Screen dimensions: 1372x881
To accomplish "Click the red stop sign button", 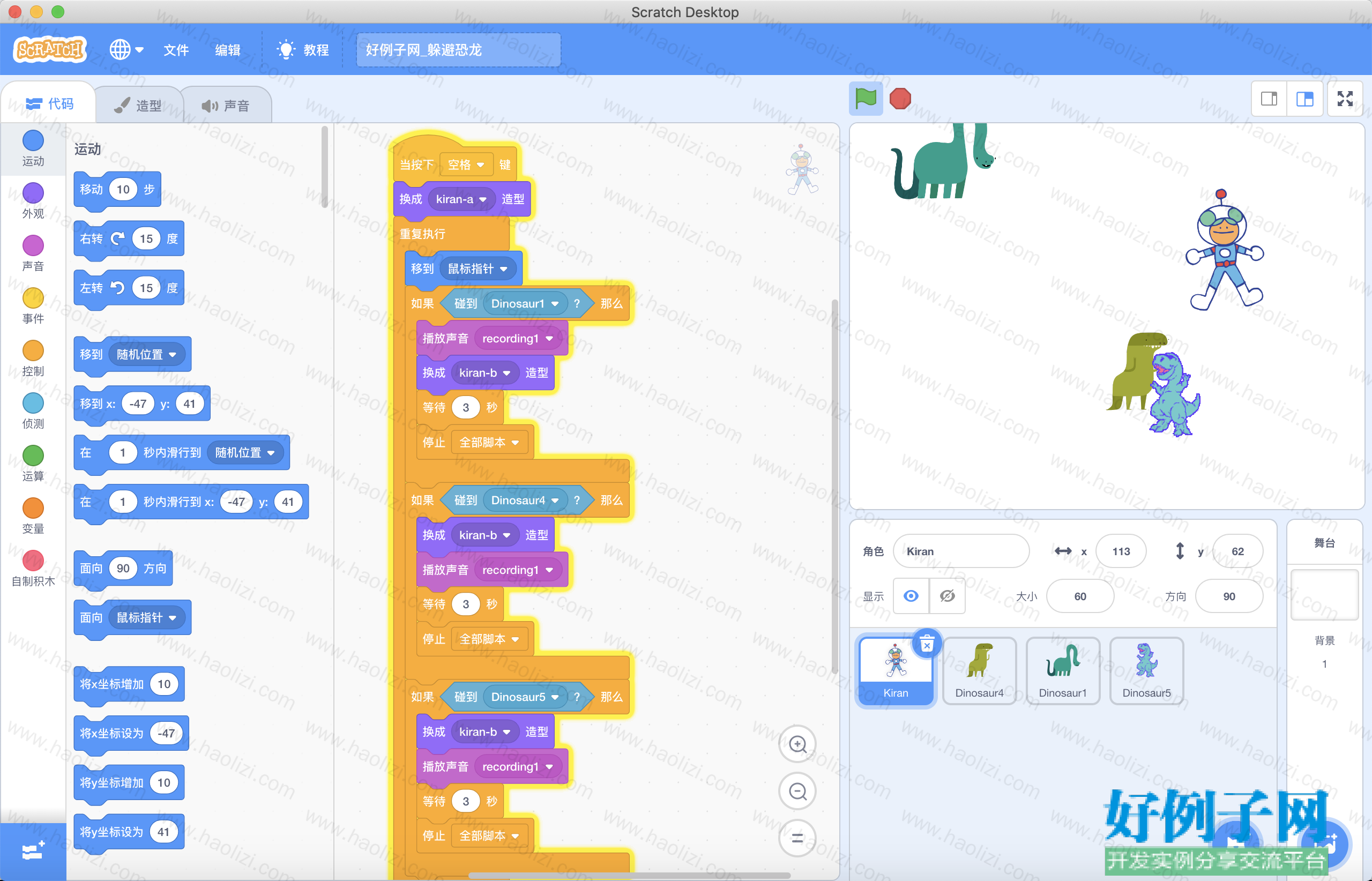I will 900,99.
